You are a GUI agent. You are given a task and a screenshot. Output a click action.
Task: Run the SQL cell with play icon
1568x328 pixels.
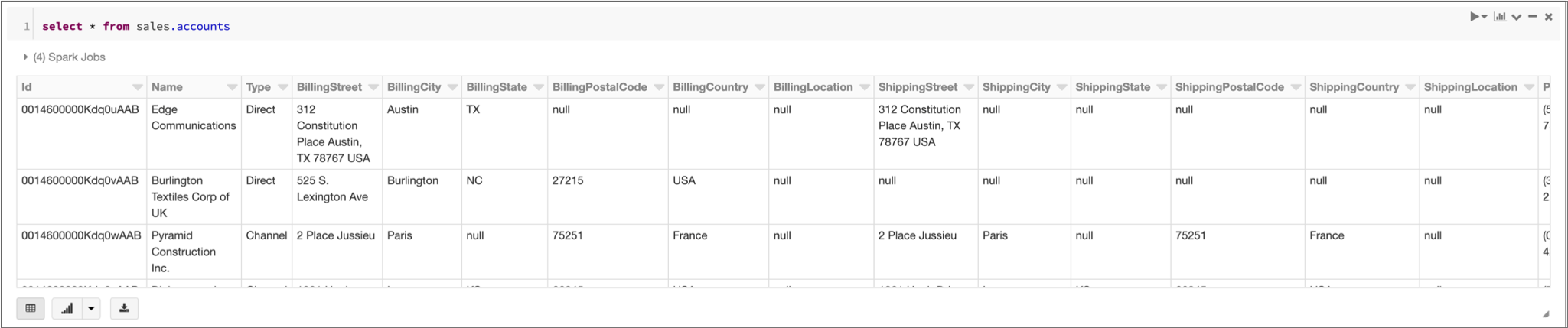1475,17
